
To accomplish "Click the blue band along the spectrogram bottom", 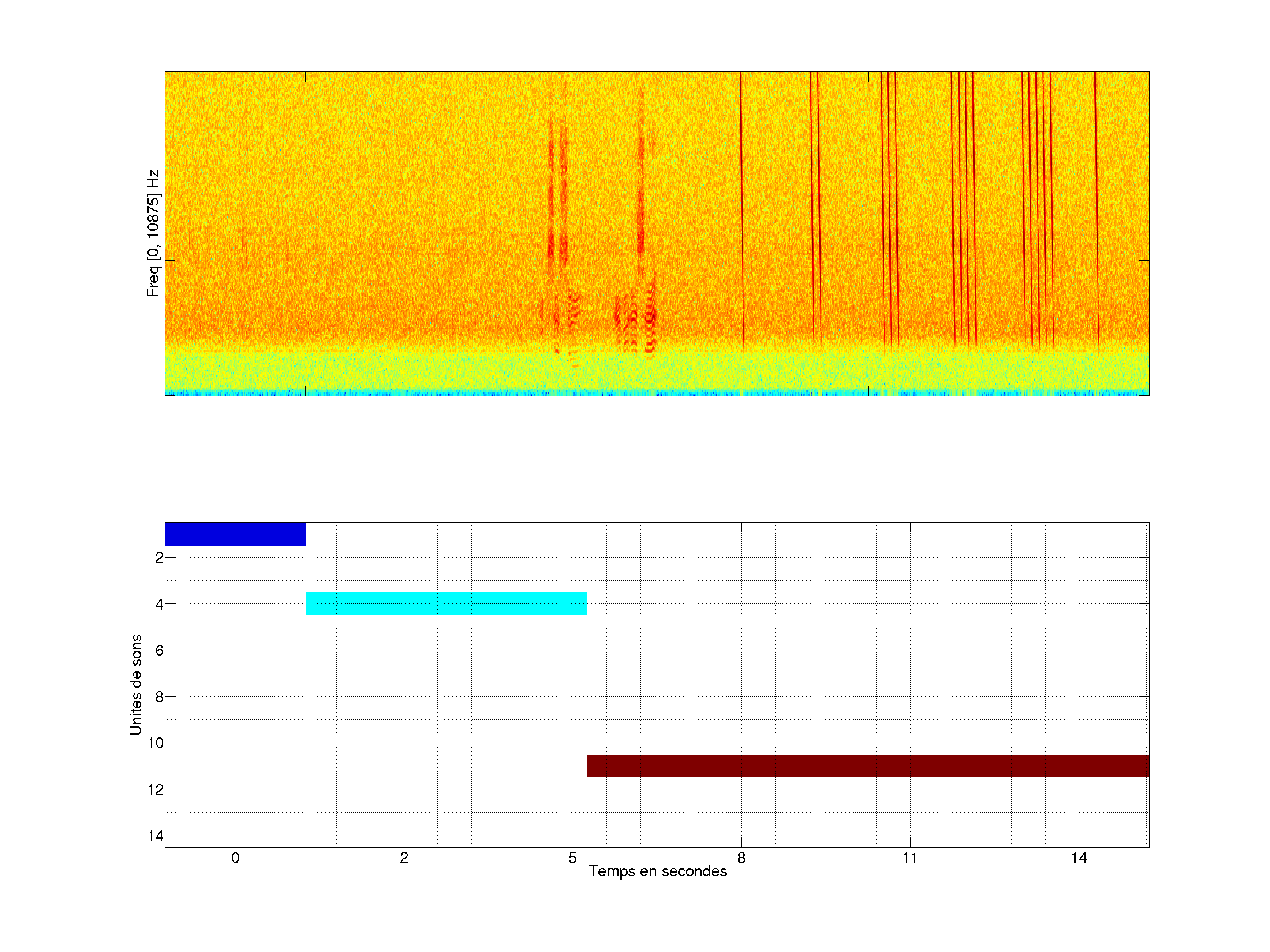I will pos(657,393).
